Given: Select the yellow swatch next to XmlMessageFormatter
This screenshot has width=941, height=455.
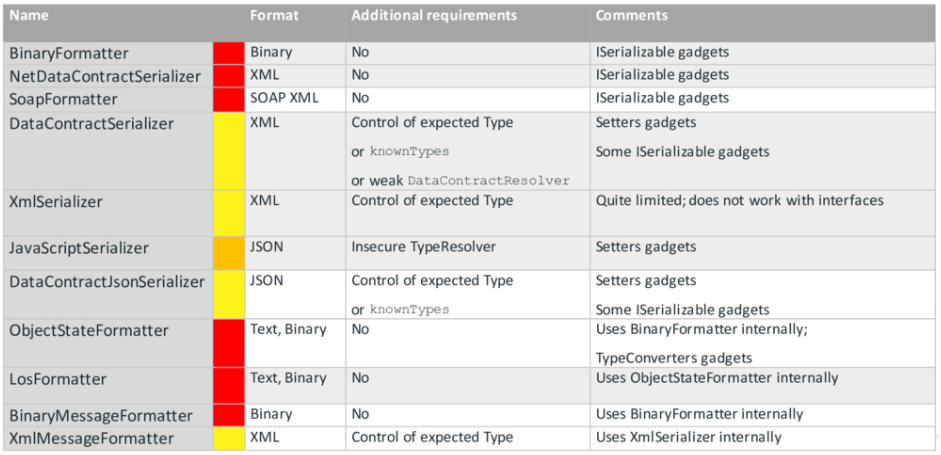Looking at the screenshot, I should [x=228, y=438].
